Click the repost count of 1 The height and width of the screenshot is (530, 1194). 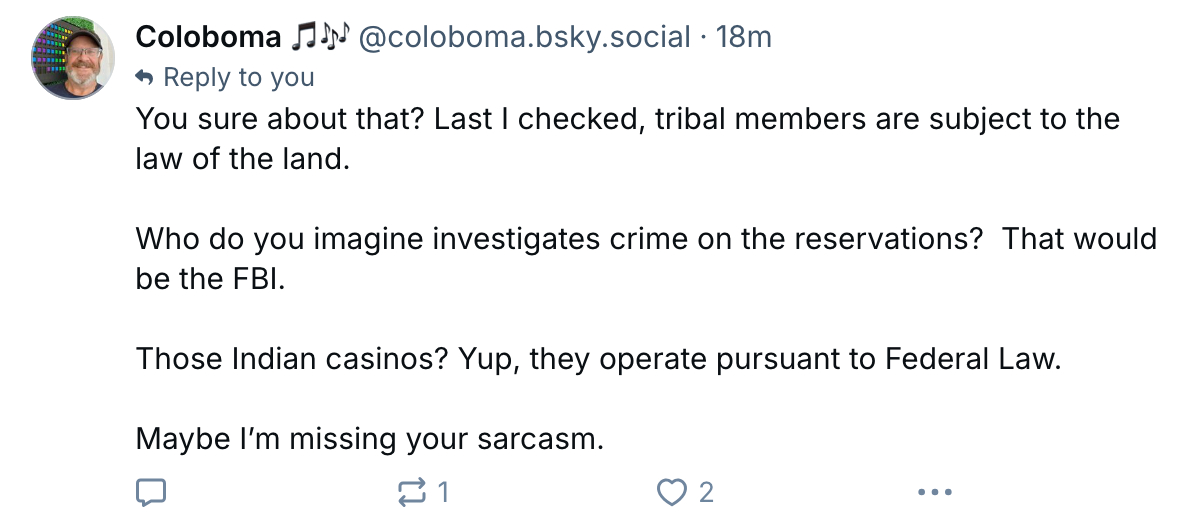(442, 492)
